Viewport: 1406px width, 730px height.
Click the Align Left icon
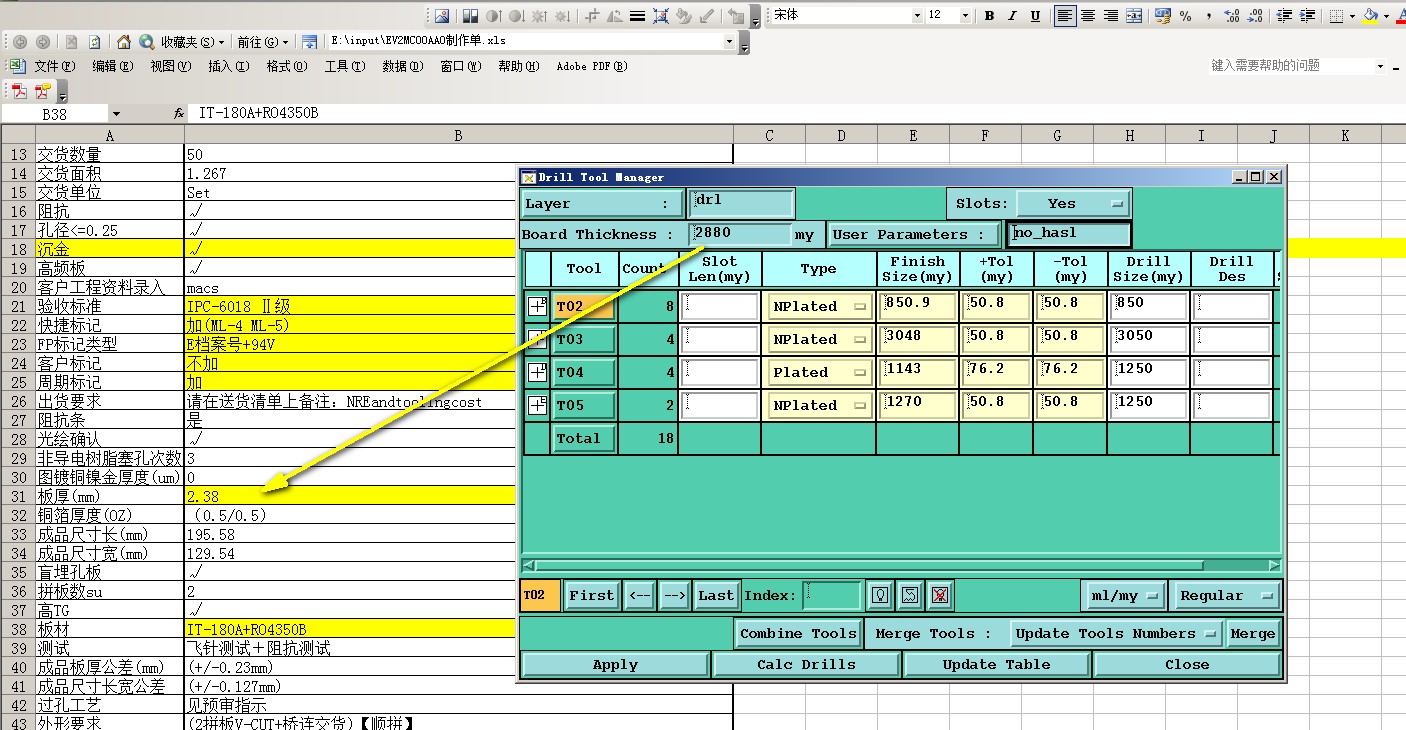click(1065, 15)
